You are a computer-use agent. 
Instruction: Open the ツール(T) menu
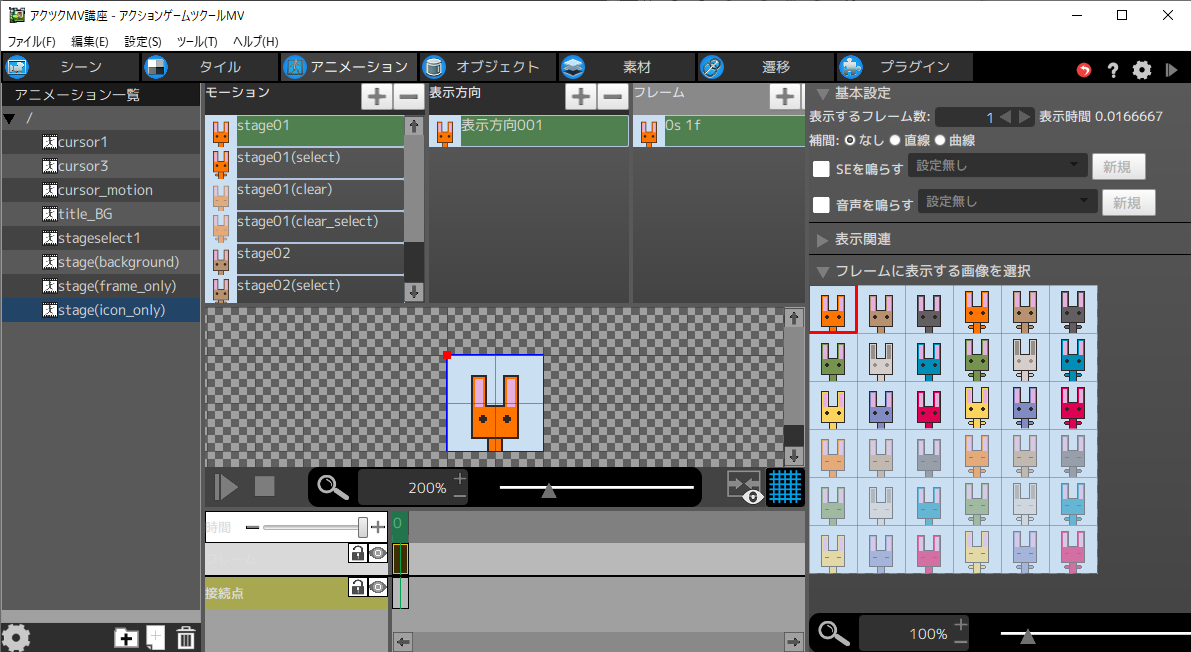pos(197,42)
